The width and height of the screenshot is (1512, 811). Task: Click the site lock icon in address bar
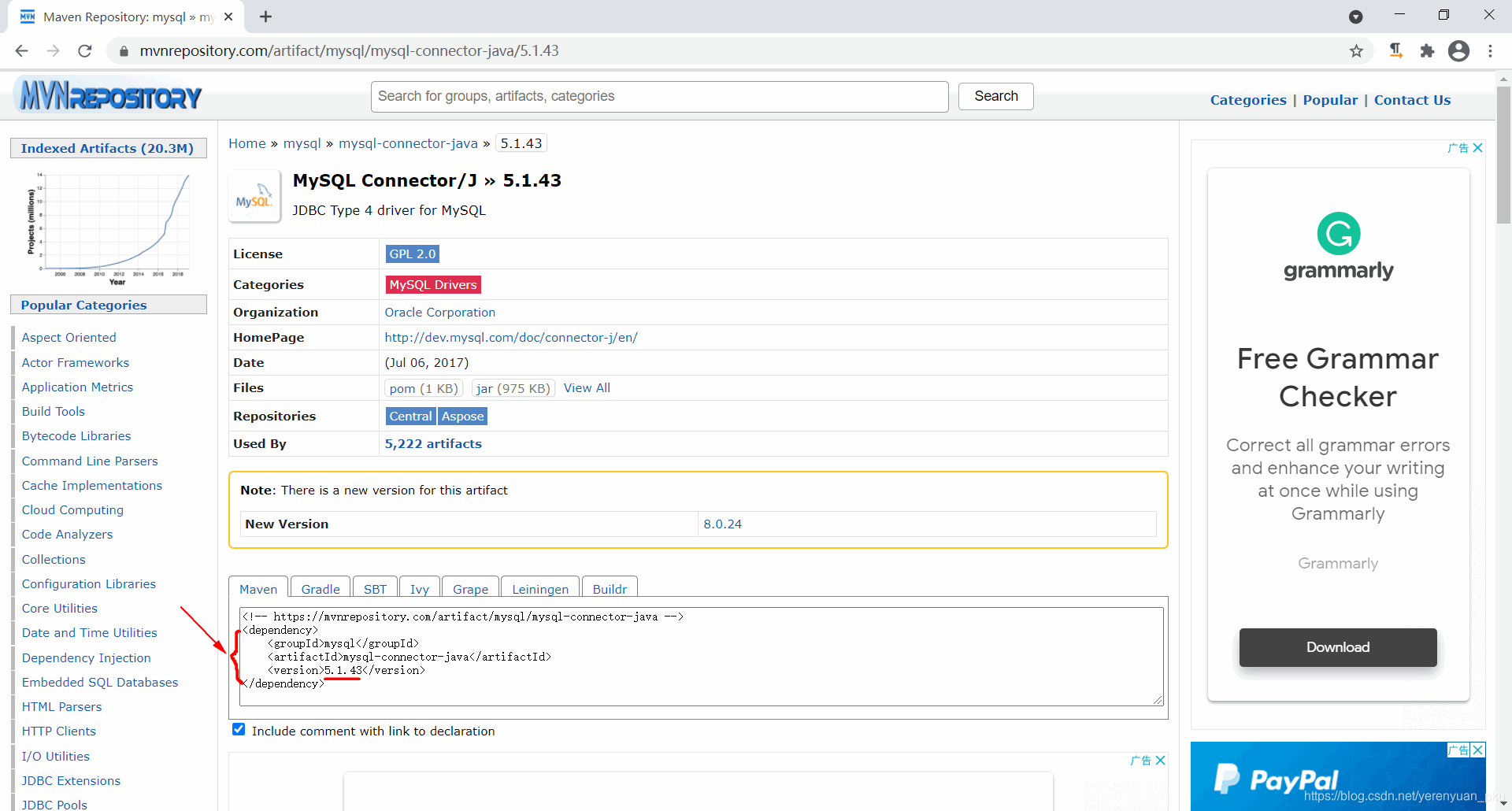[x=123, y=51]
